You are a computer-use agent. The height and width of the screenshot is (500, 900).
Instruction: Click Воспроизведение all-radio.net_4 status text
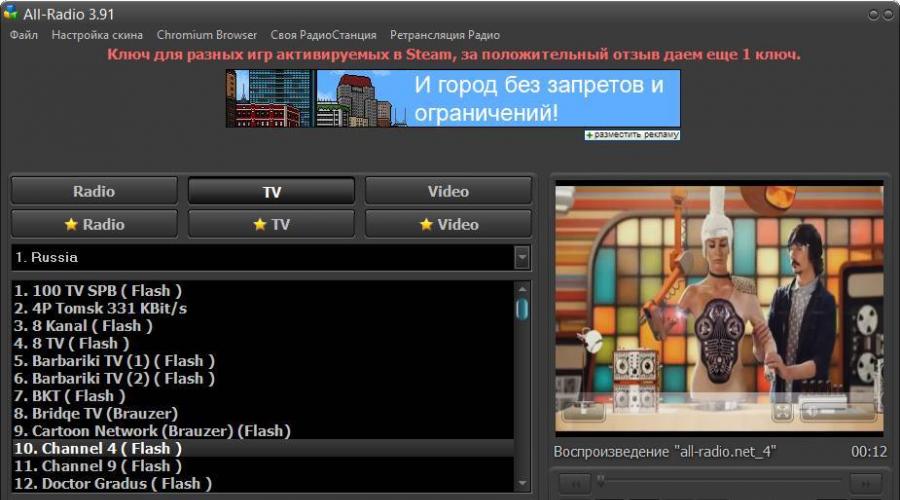pyautogui.click(x=665, y=452)
